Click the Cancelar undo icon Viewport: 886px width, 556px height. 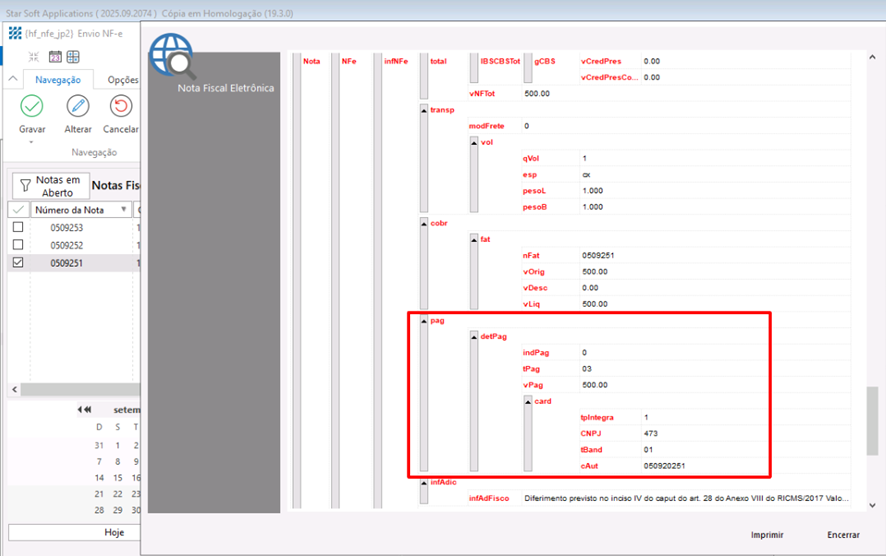(121, 106)
